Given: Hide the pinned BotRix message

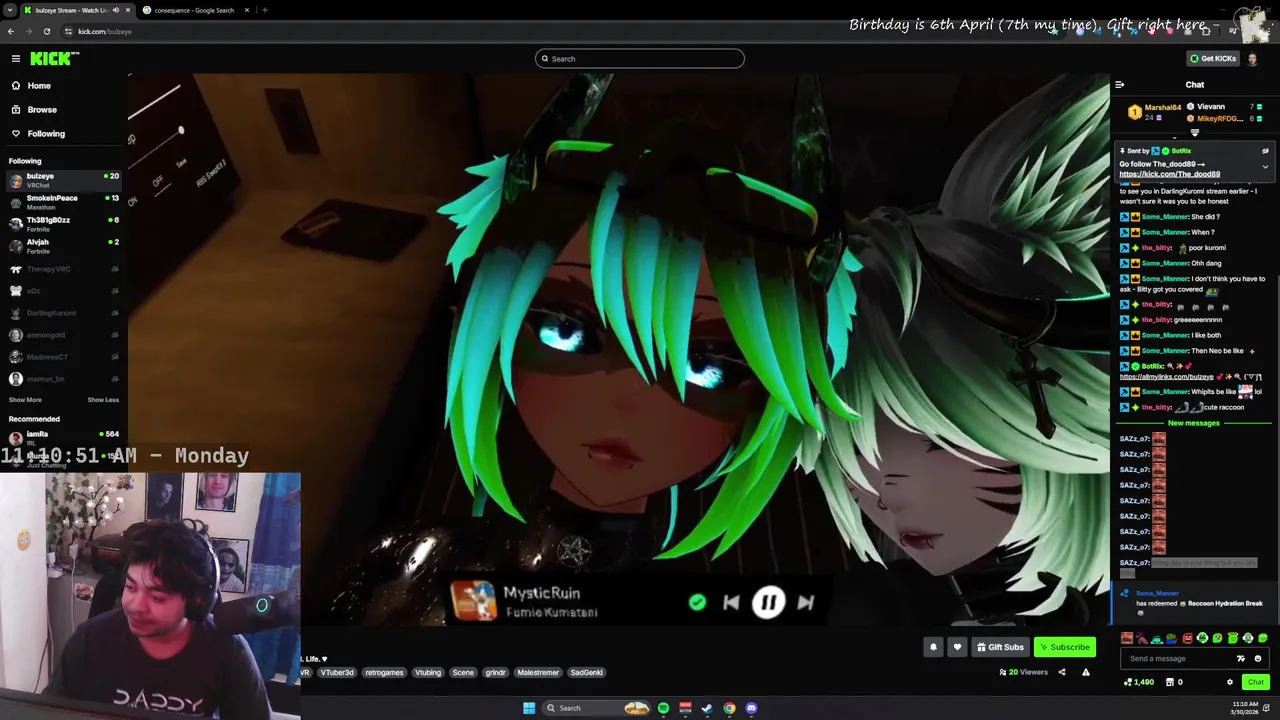Looking at the screenshot, I should (1265, 151).
